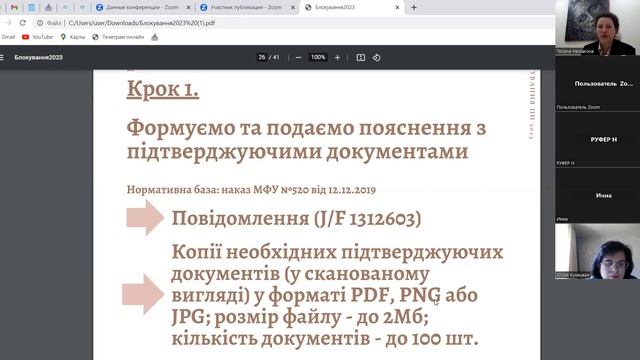640x360 pixels.
Task: Go forward in browser history
Action: [9, 23]
